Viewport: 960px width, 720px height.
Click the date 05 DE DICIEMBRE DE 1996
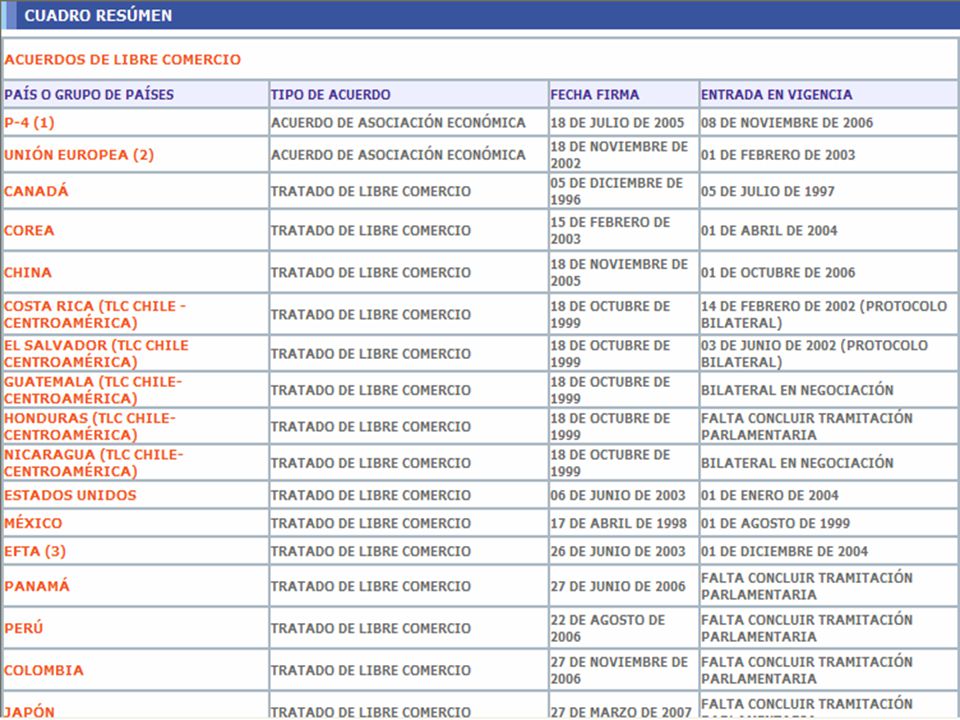(x=617, y=191)
